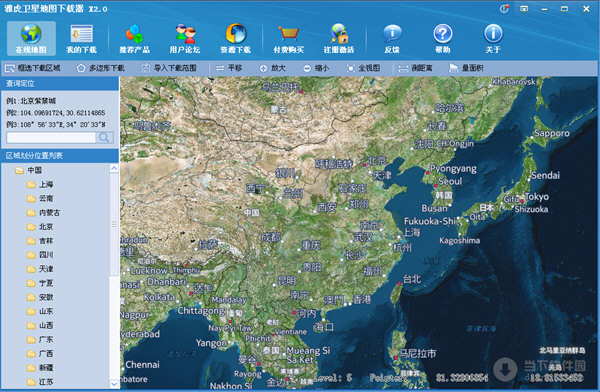This screenshot has height=392, width=600.
Task: Click the location query input field
Action: (x=51, y=137)
